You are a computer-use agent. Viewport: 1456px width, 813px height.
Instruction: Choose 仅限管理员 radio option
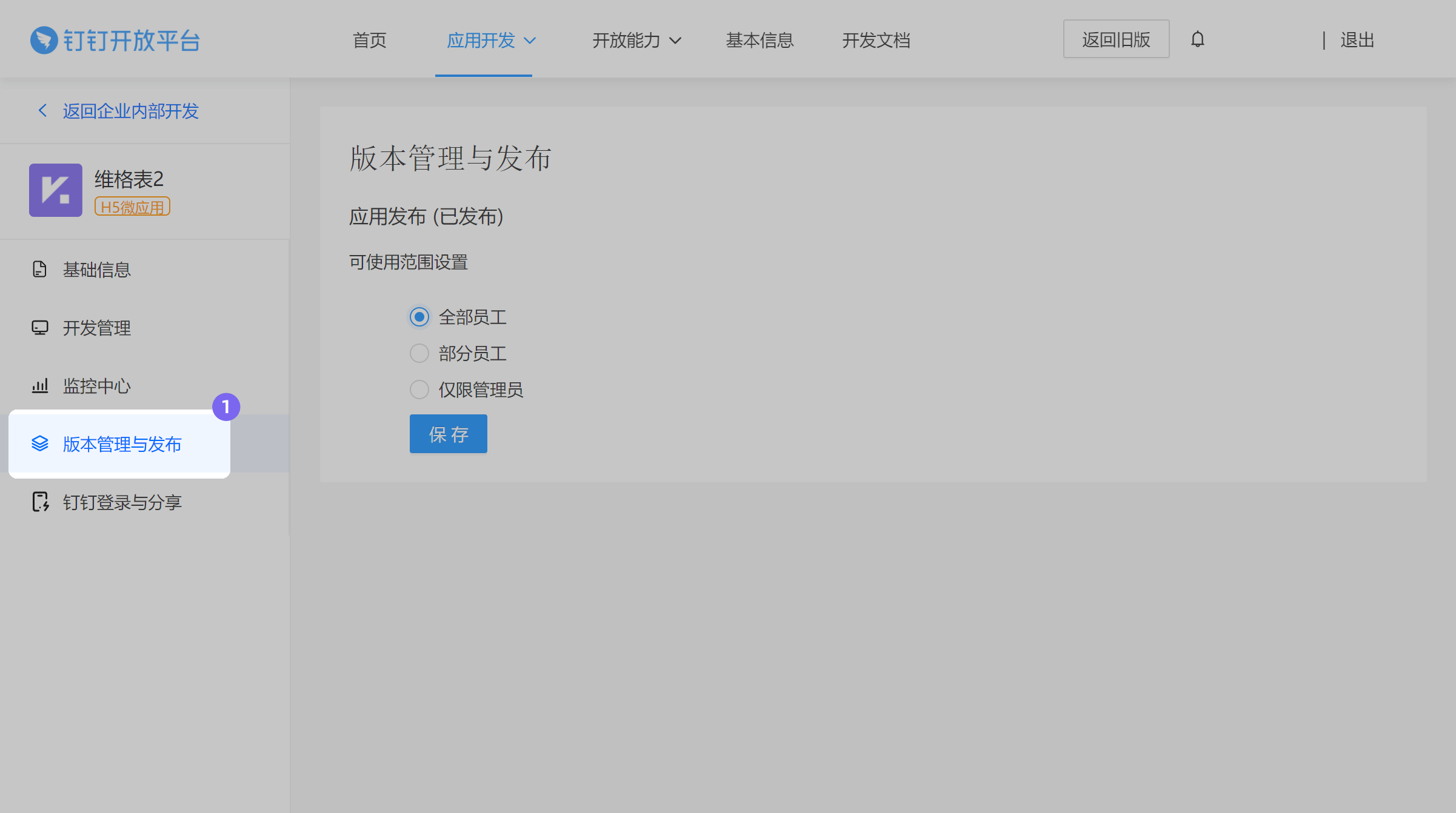point(419,390)
